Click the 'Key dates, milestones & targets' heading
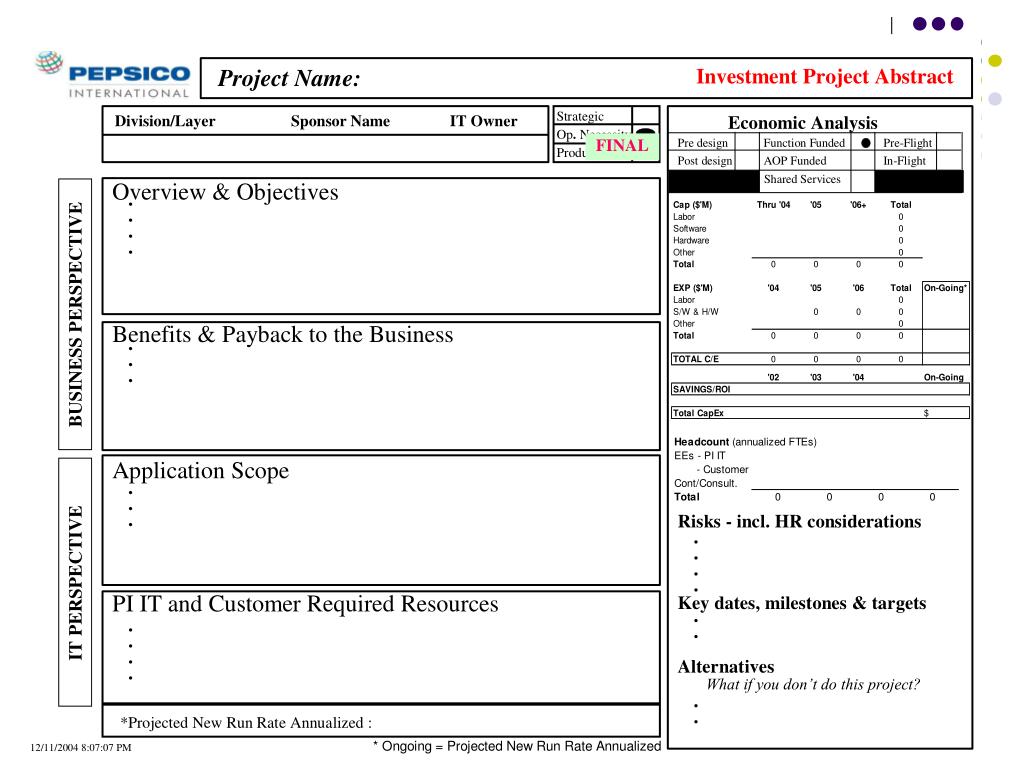 [802, 603]
